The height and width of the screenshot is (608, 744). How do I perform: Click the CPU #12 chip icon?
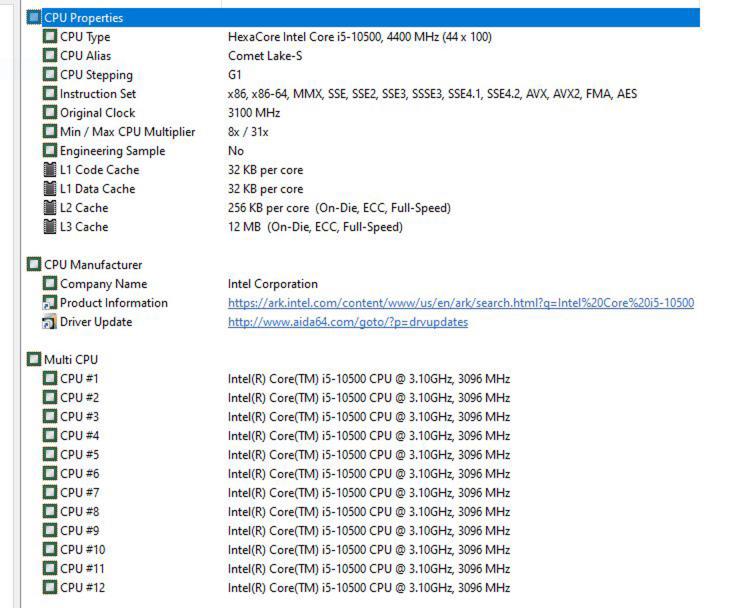[49, 587]
